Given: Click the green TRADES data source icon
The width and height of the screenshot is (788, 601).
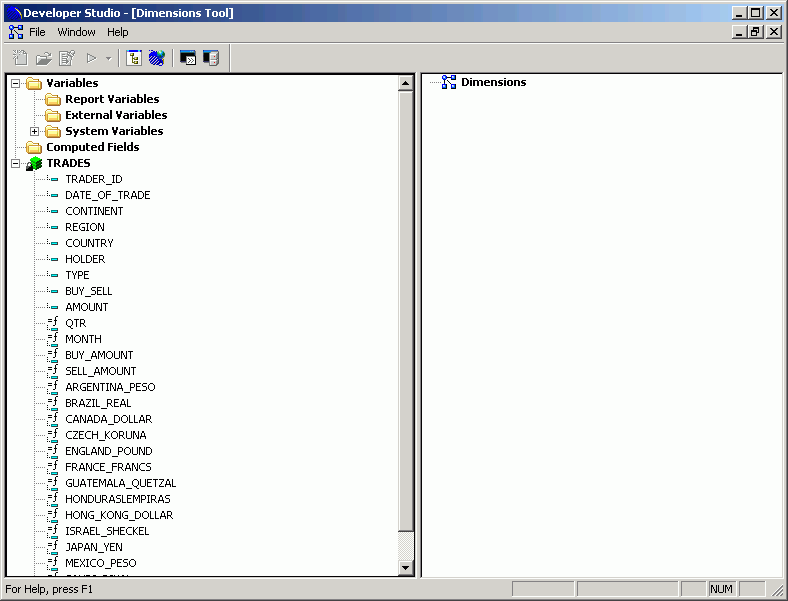Looking at the screenshot, I should pyautogui.click(x=34, y=163).
